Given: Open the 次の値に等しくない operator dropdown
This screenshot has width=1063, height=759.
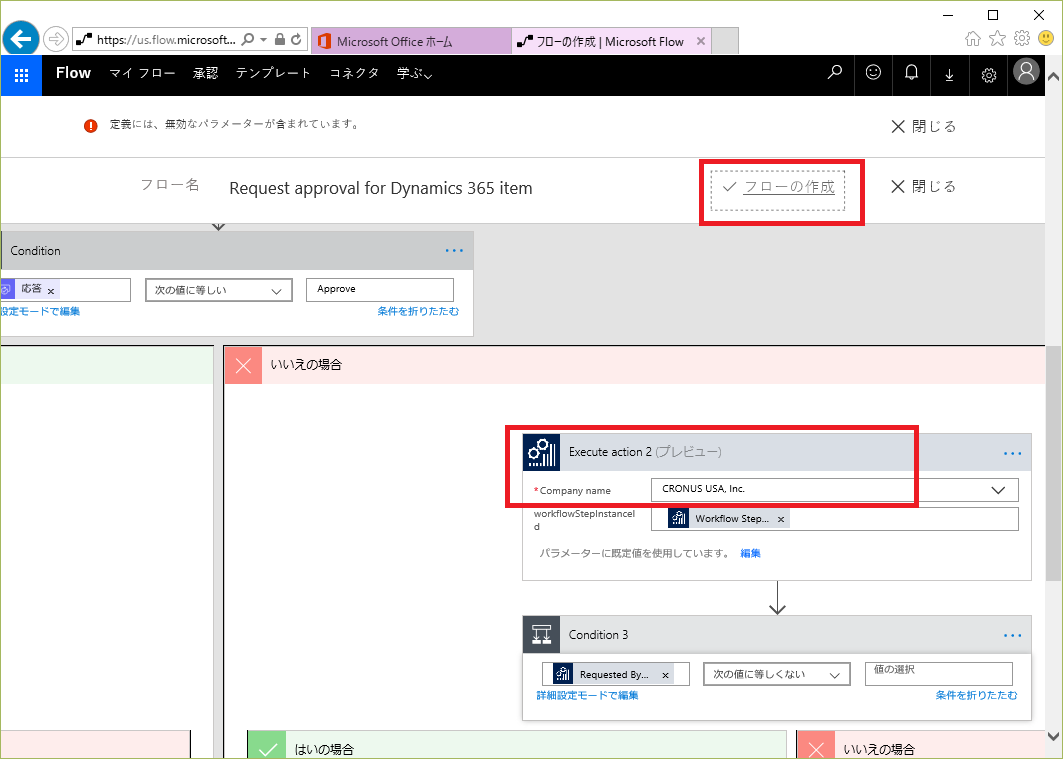Looking at the screenshot, I should [x=777, y=674].
